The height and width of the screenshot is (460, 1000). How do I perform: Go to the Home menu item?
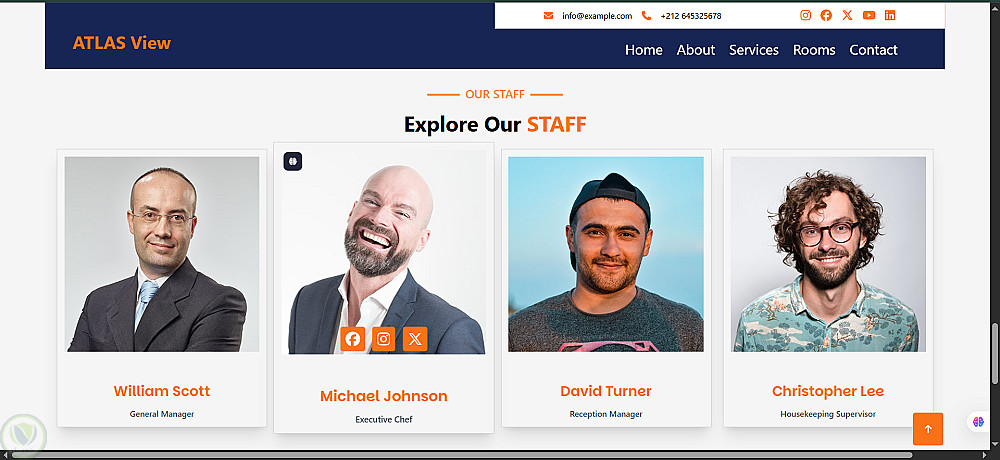(x=643, y=50)
